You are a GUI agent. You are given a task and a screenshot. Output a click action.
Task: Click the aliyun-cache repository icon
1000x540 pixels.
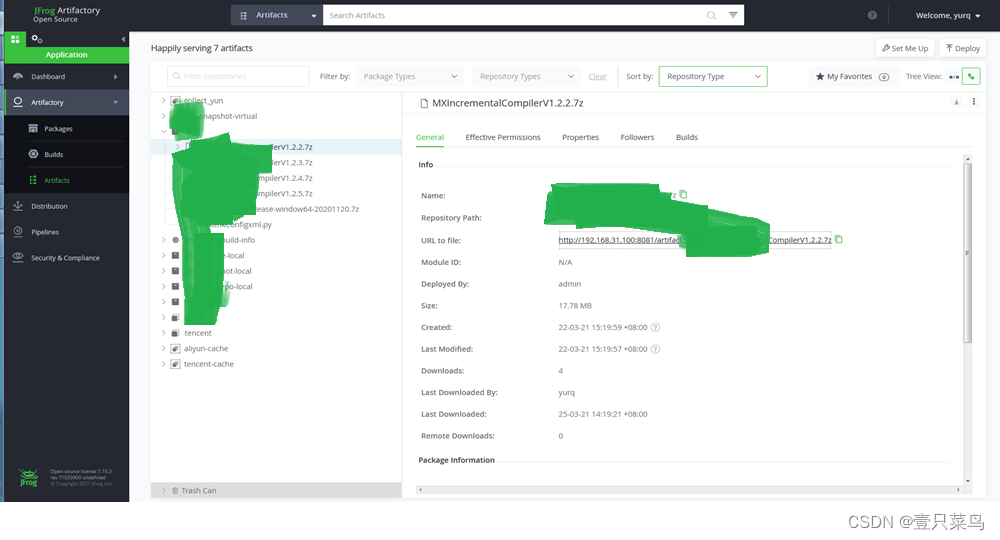coord(175,349)
